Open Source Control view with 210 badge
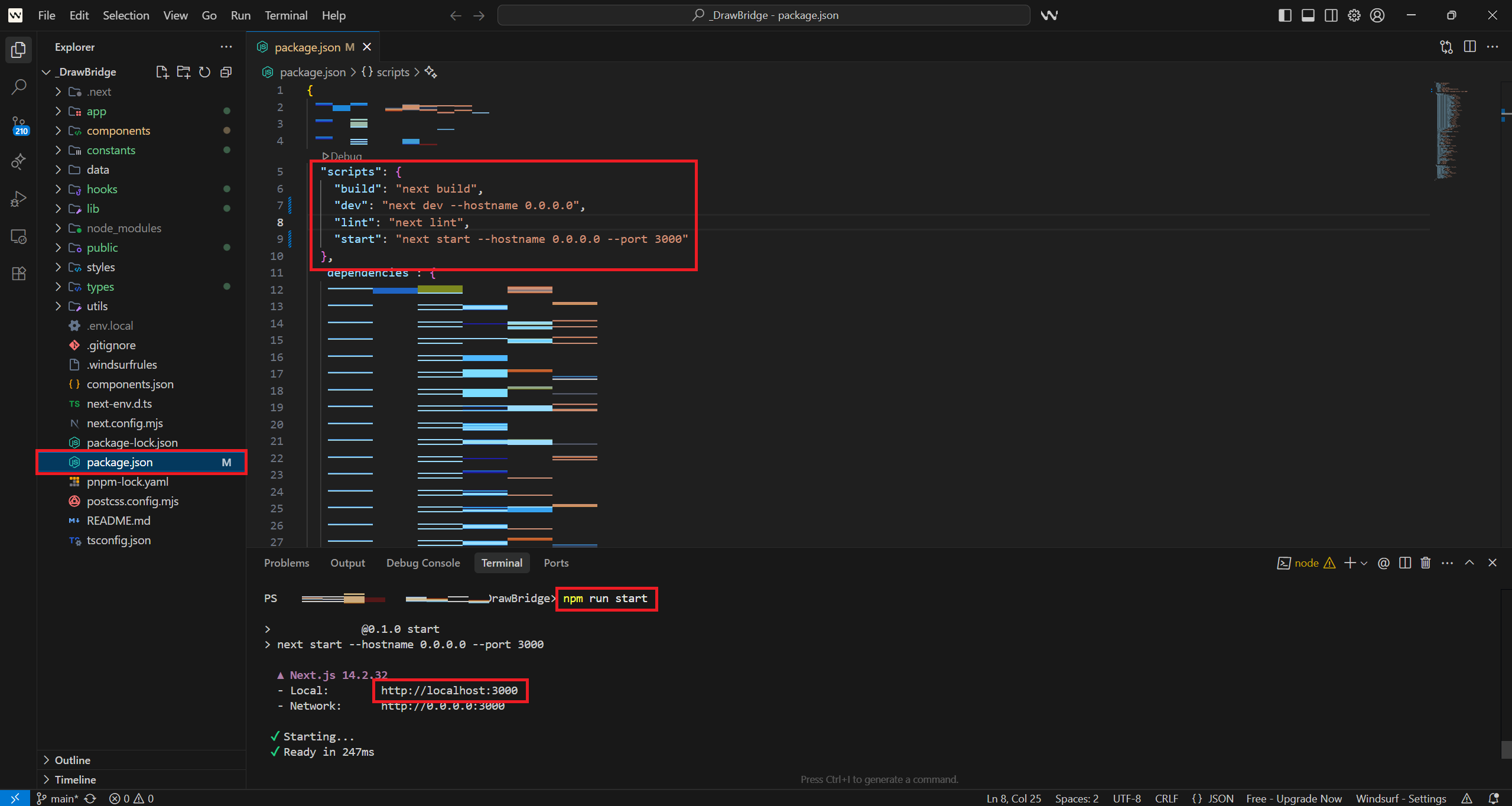1512x806 pixels. click(x=18, y=125)
